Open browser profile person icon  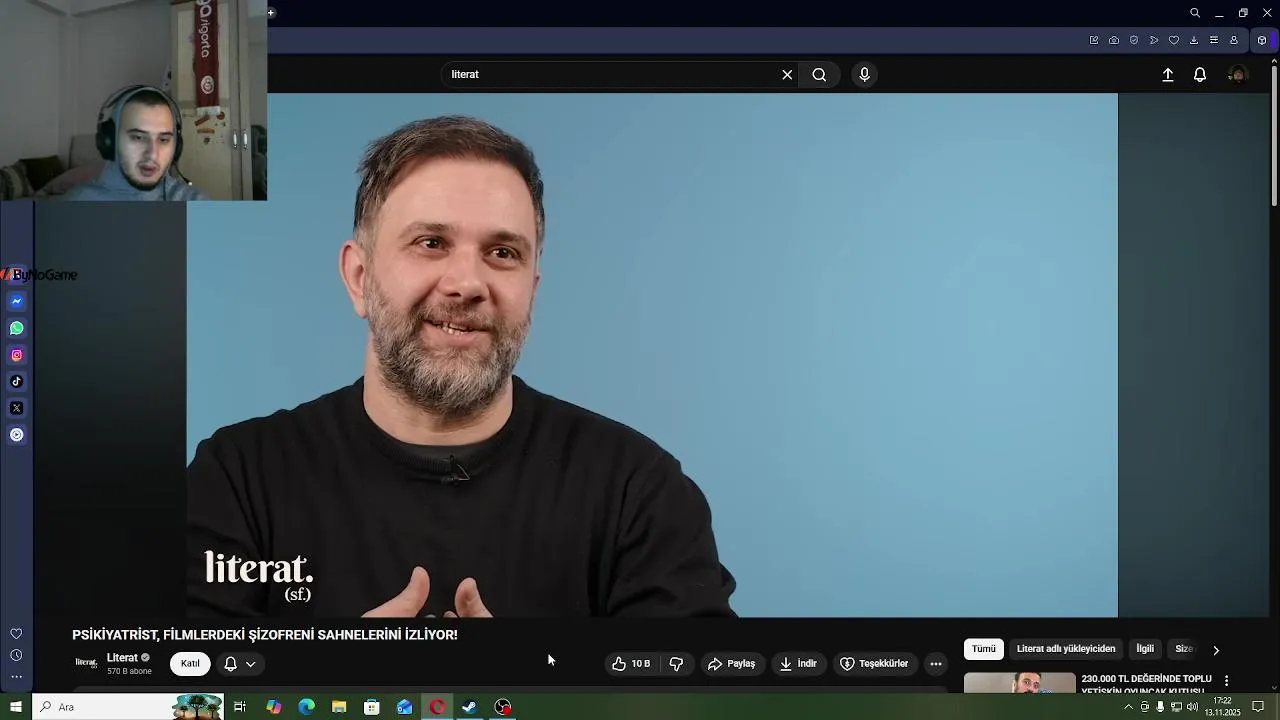(1234, 40)
